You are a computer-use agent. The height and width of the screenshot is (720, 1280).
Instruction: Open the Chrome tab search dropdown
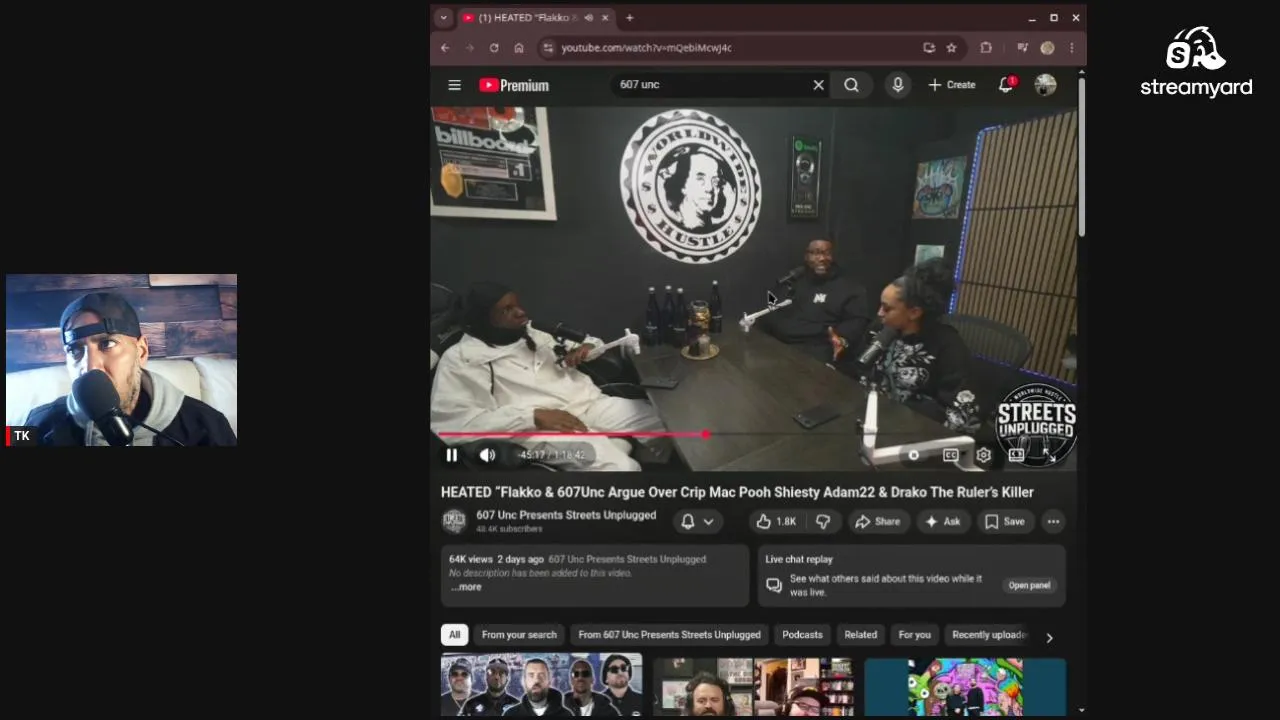tap(444, 18)
